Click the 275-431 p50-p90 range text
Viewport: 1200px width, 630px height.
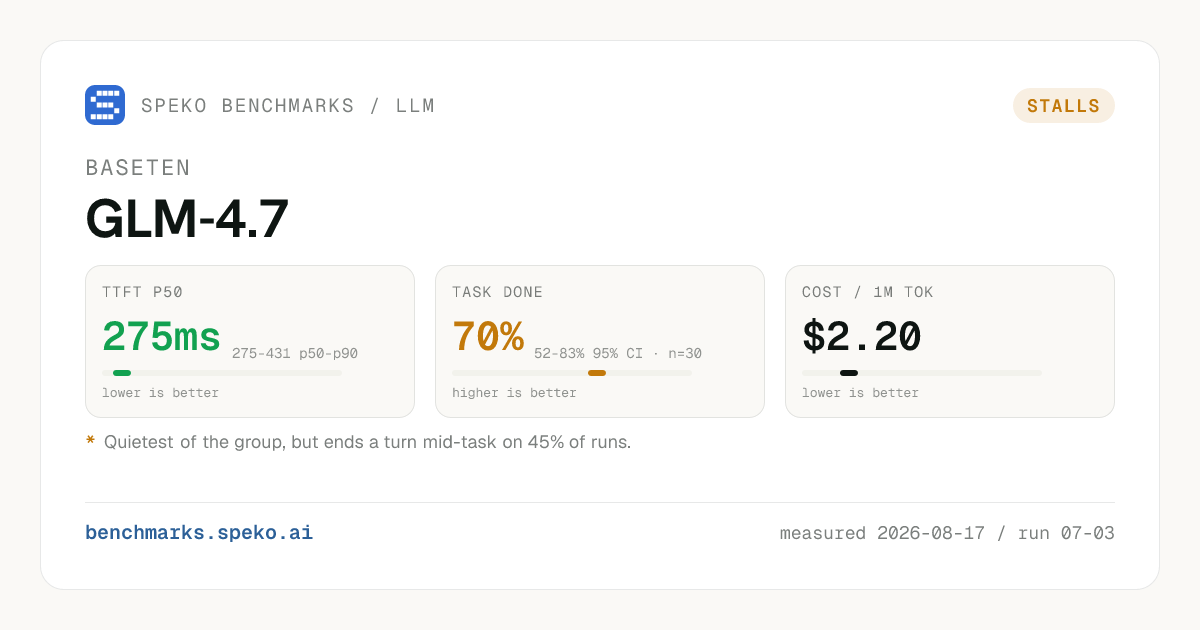pyautogui.click(x=295, y=353)
